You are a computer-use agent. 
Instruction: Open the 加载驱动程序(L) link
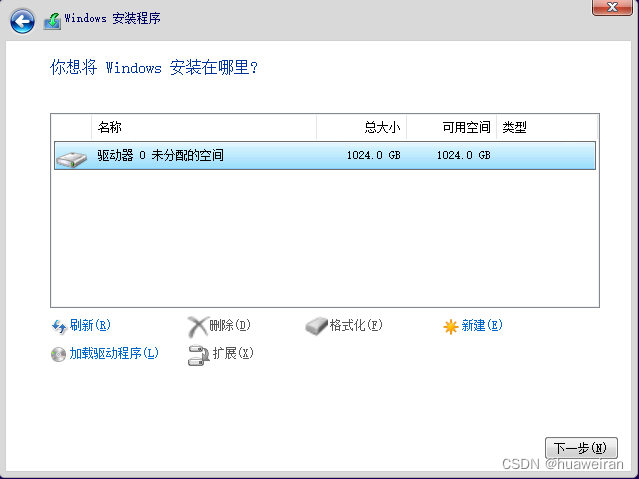114,353
